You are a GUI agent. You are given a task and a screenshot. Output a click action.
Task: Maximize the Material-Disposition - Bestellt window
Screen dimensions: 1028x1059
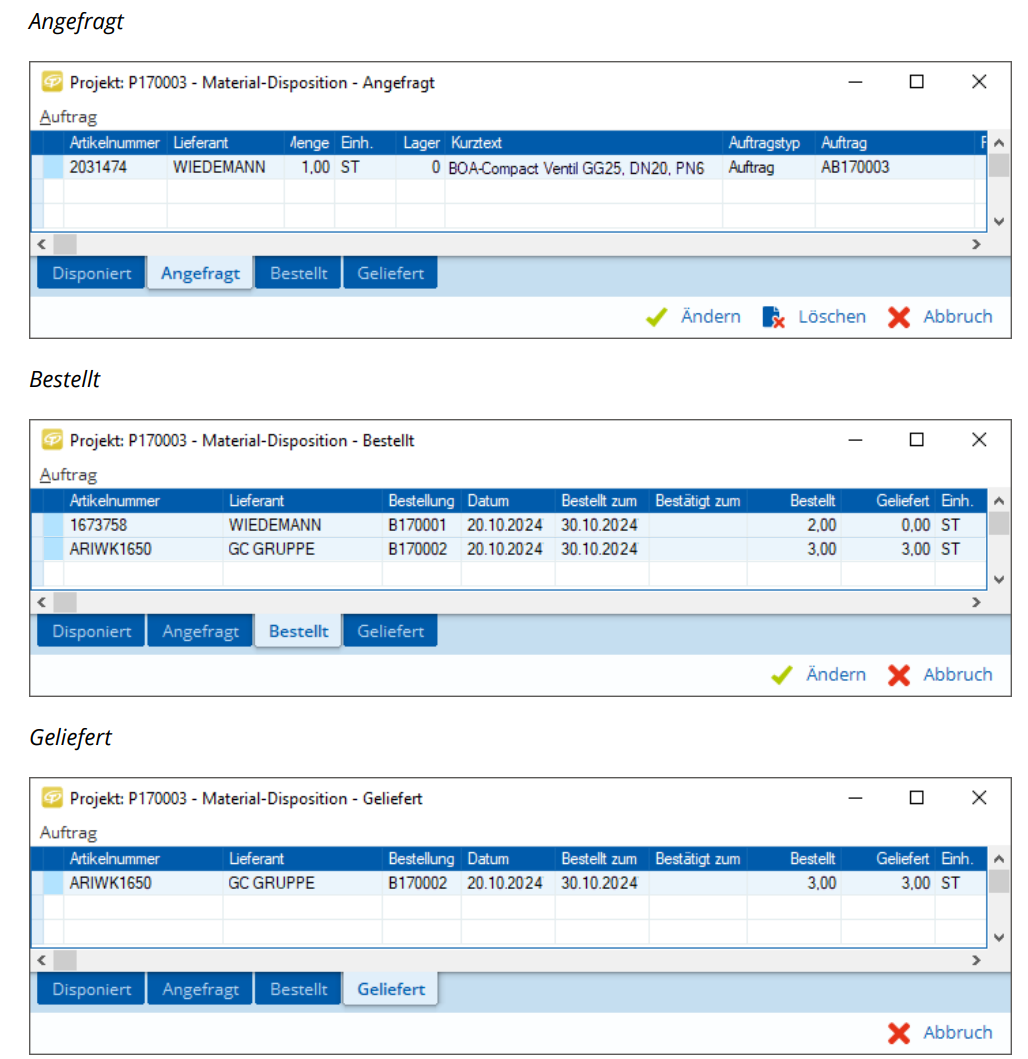tap(916, 440)
